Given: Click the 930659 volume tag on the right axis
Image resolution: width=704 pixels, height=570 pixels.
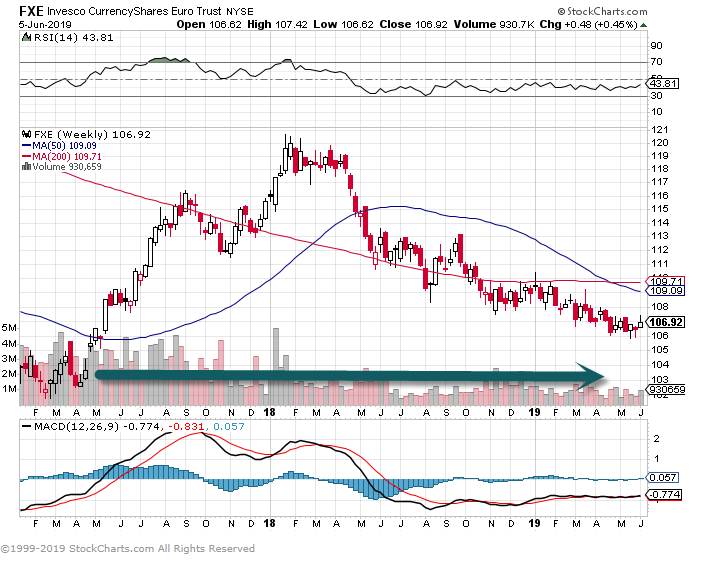Looking at the screenshot, I should tap(665, 389).
